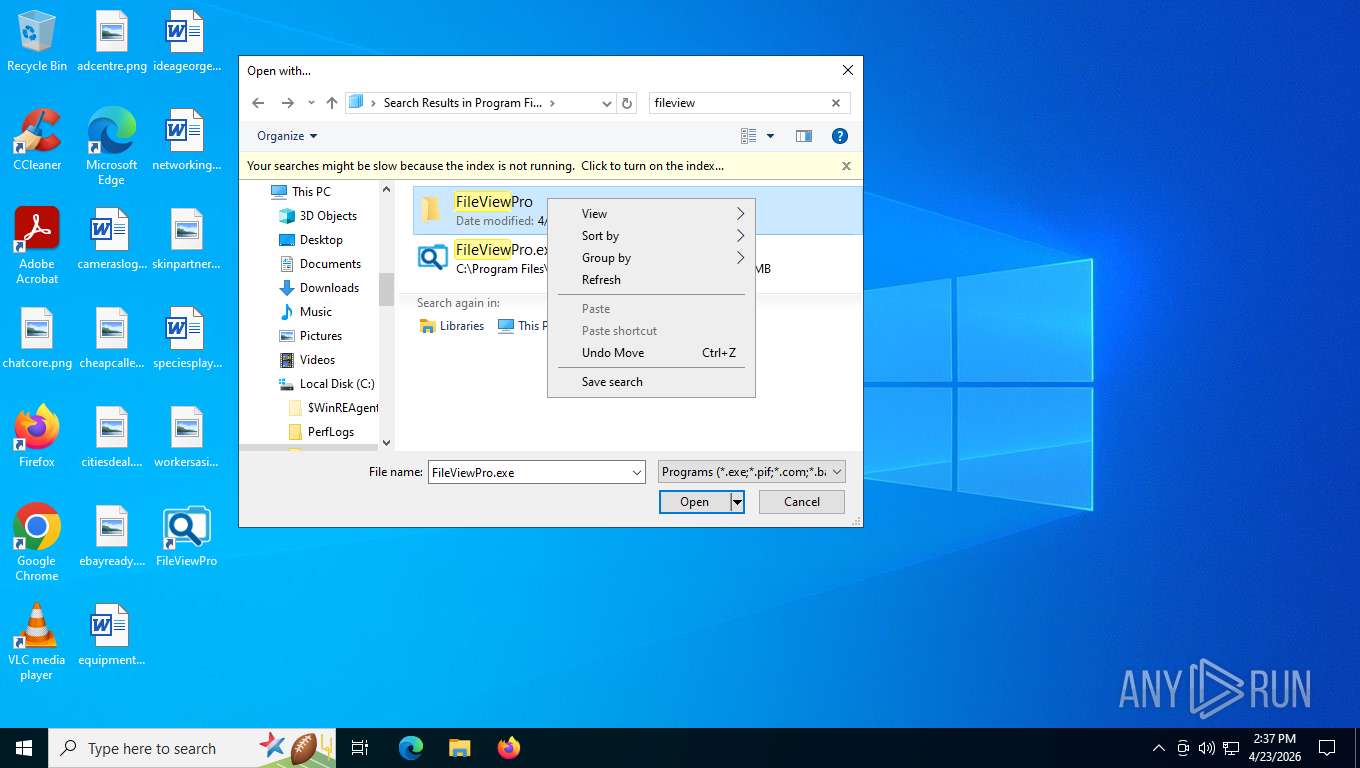1360x768 pixels.
Task: Open Organize dropdown menu
Action: coord(287,136)
